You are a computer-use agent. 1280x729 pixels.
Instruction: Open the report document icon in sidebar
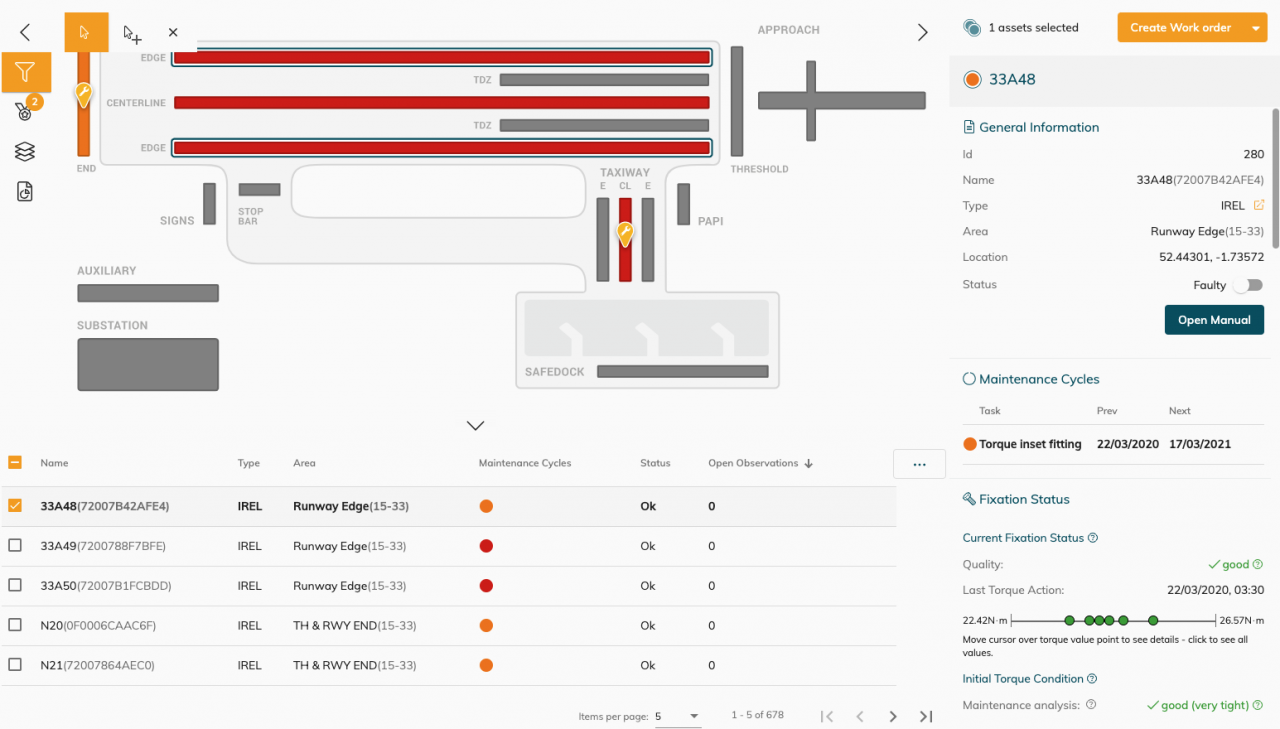tap(25, 191)
